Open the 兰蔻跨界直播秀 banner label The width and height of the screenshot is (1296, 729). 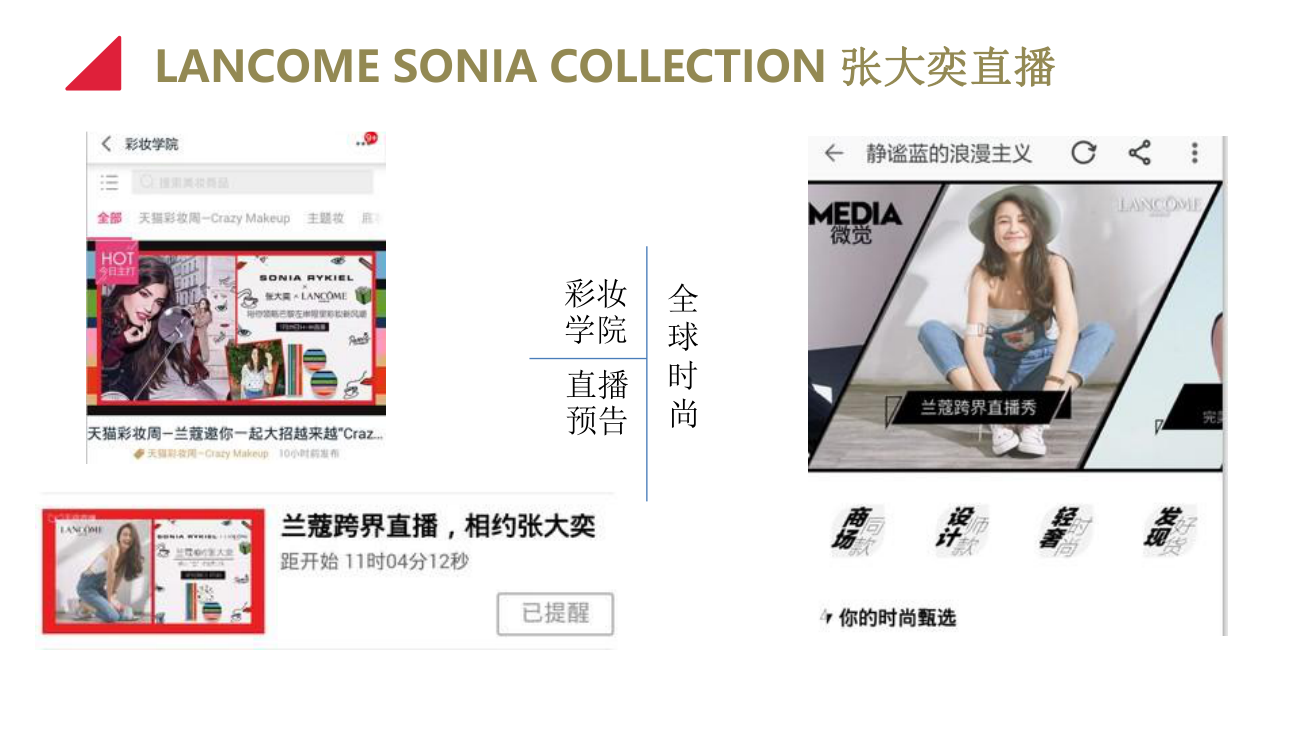979,406
